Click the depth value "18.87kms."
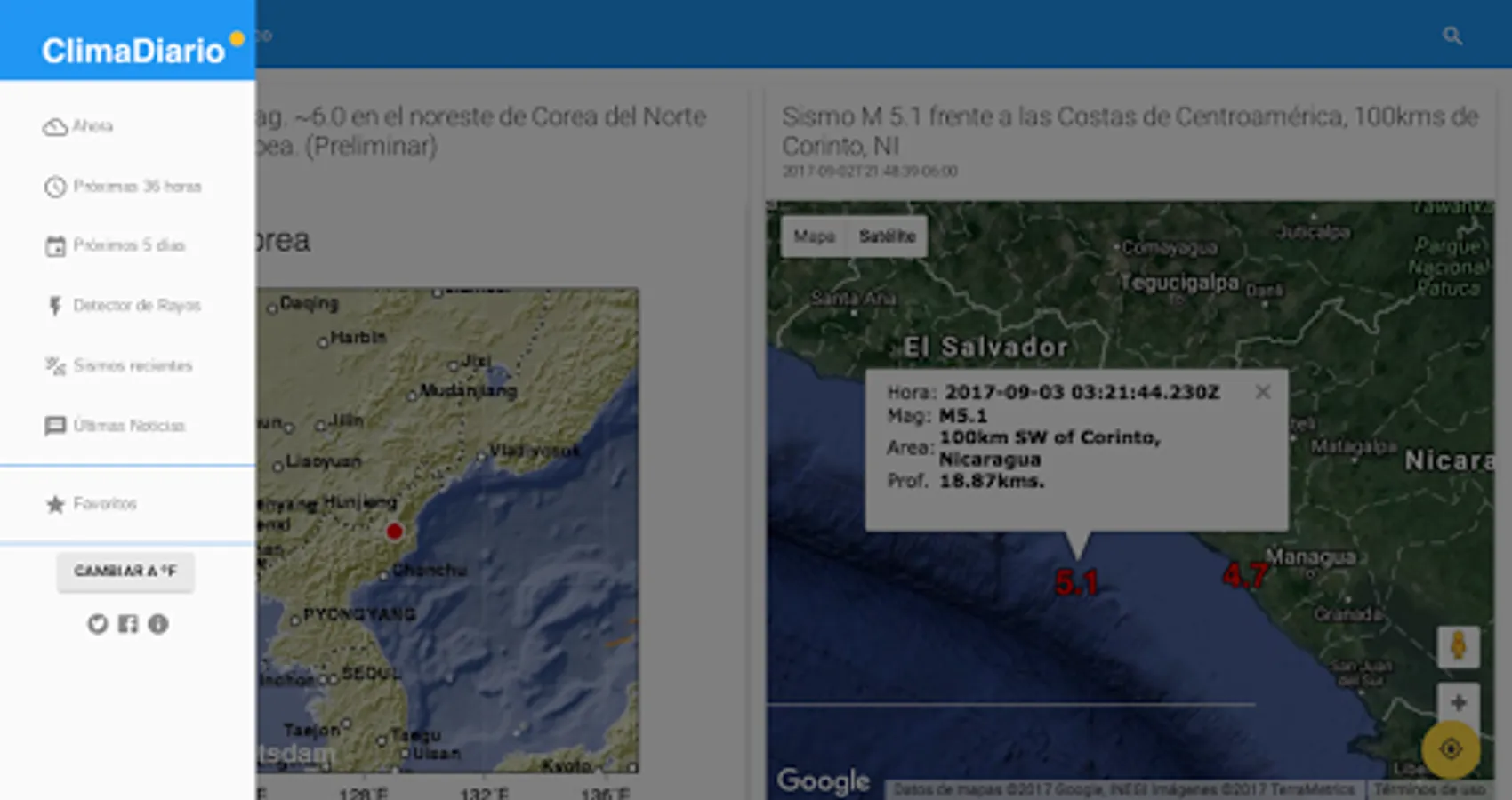The width and height of the screenshot is (1512, 800). coord(992,481)
